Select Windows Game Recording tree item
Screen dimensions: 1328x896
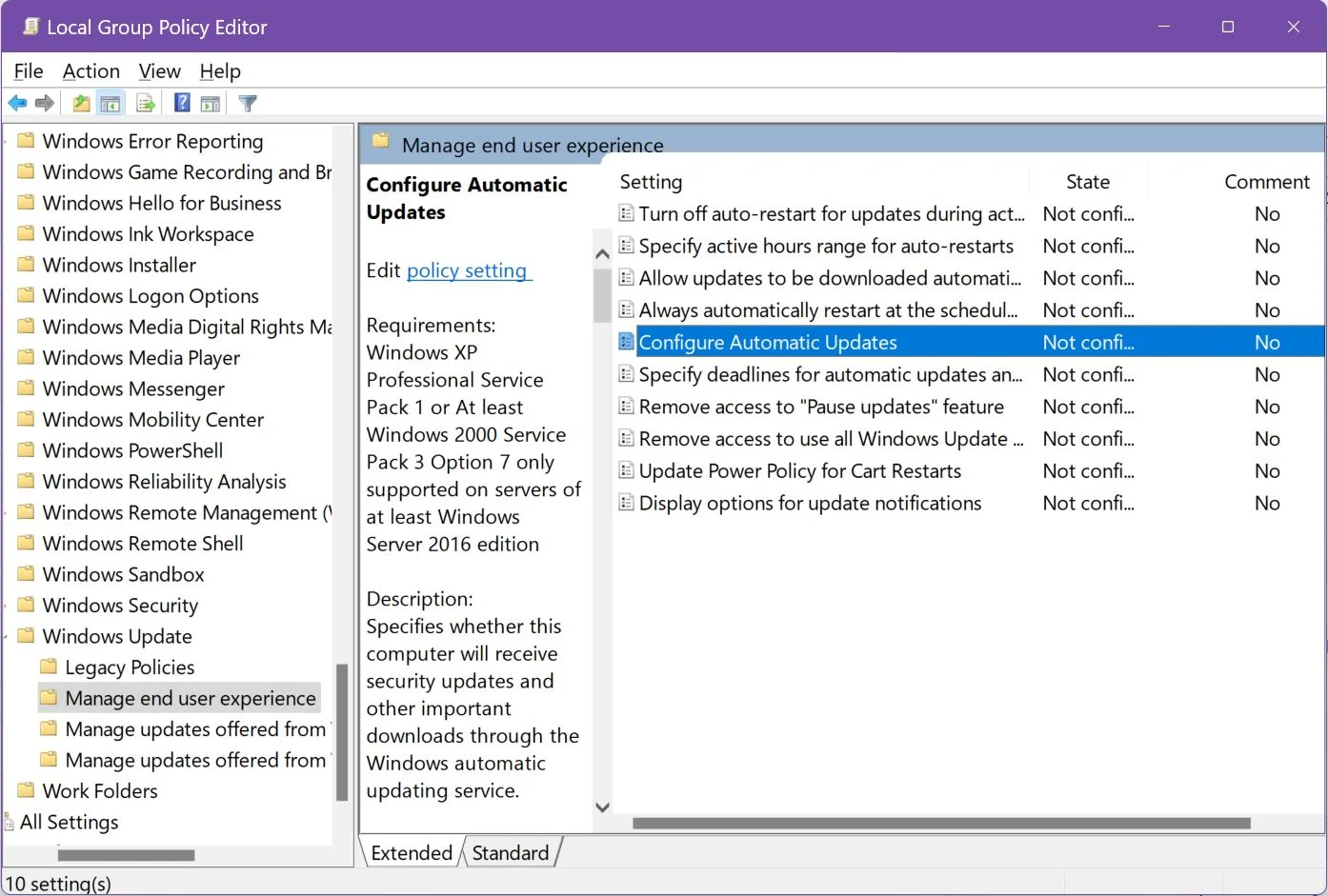187,172
